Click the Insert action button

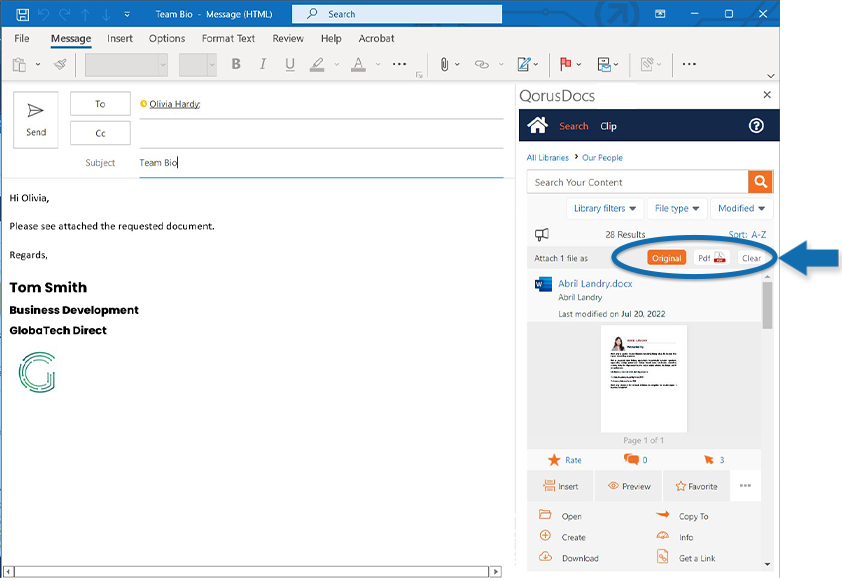coord(560,486)
